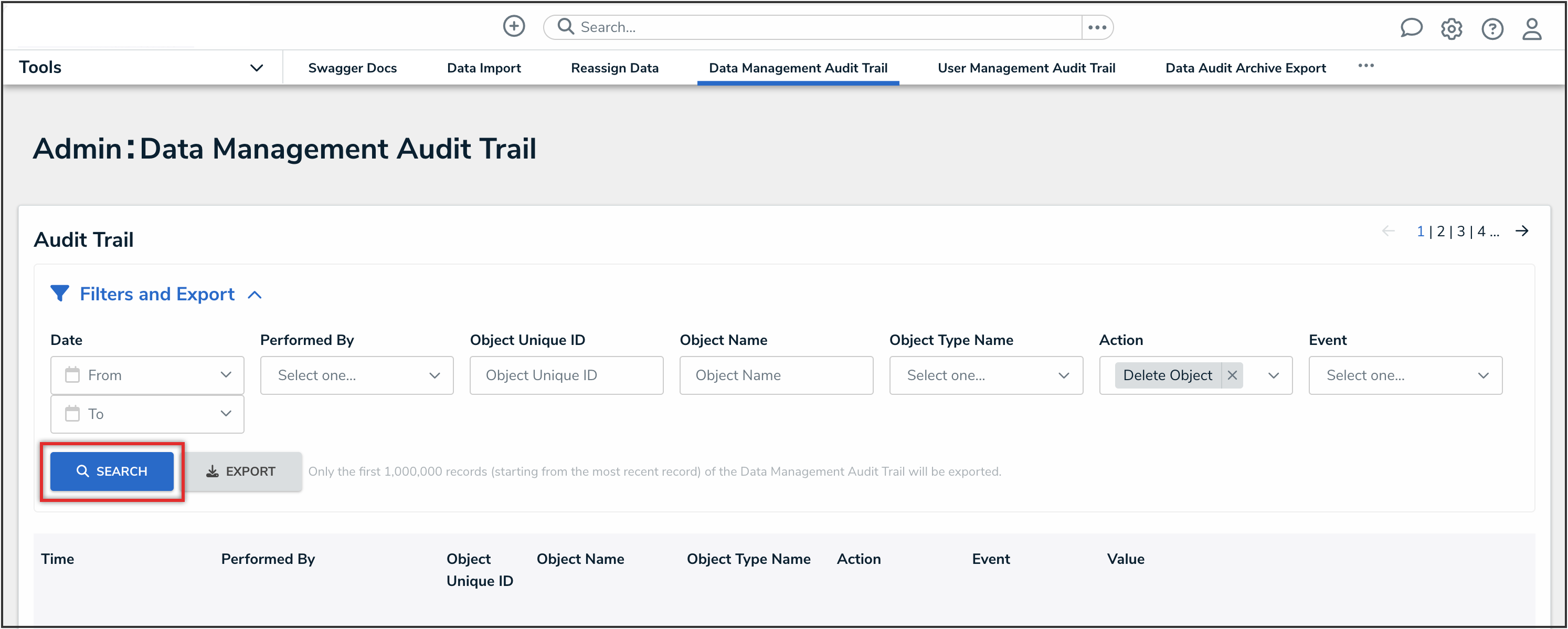The width and height of the screenshot is (1568, 629).
Task: Click the Object Unique ID input field
Action: coord(566,375)
